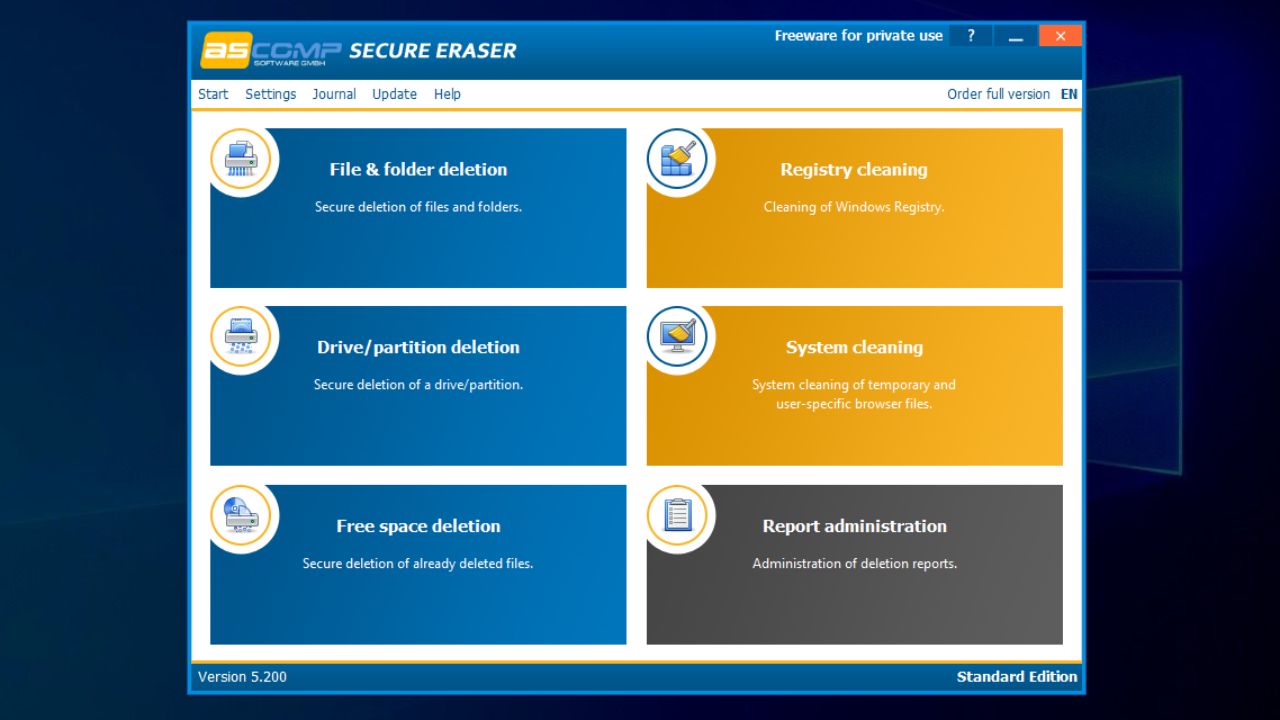
Task: Click the Free space deletion disc icon
Action: point(241,515)
